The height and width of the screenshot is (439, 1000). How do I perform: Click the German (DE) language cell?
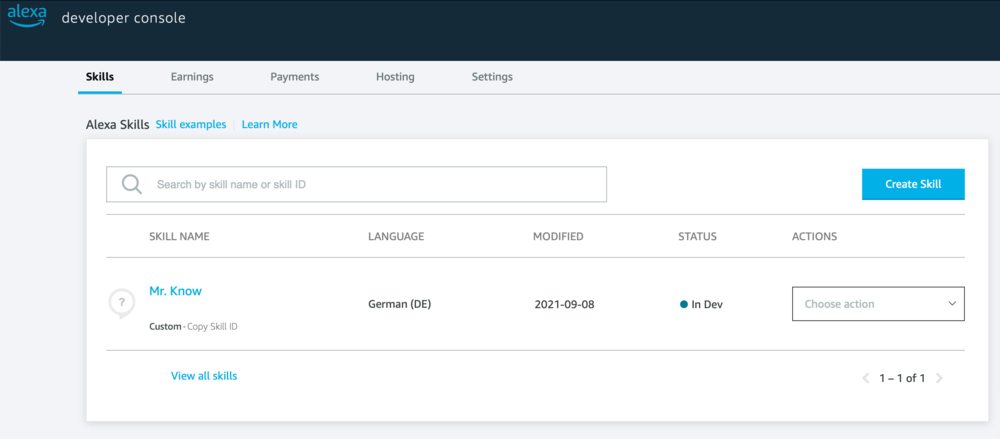400,304
